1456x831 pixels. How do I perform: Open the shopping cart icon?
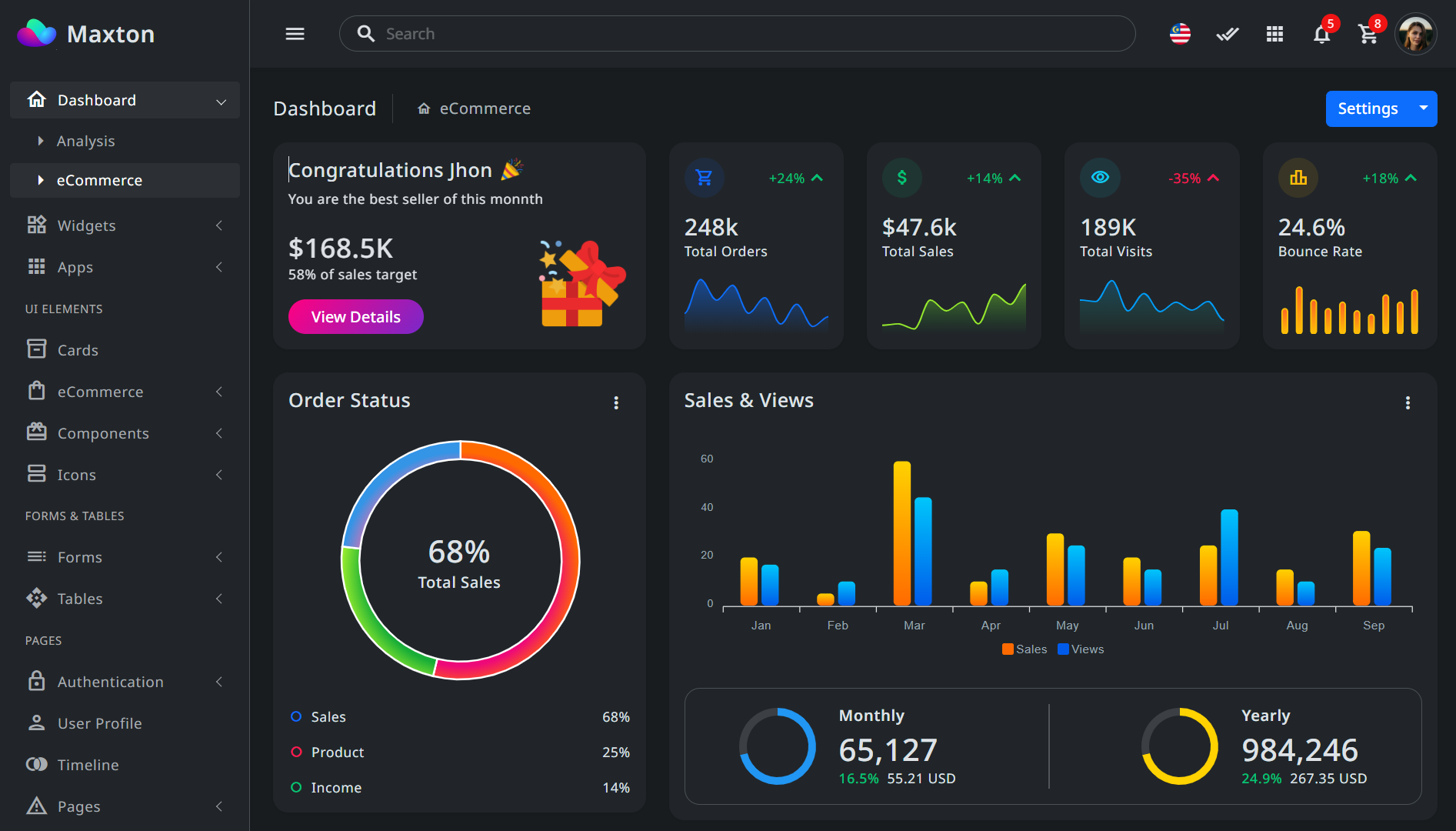(1368, 35)
